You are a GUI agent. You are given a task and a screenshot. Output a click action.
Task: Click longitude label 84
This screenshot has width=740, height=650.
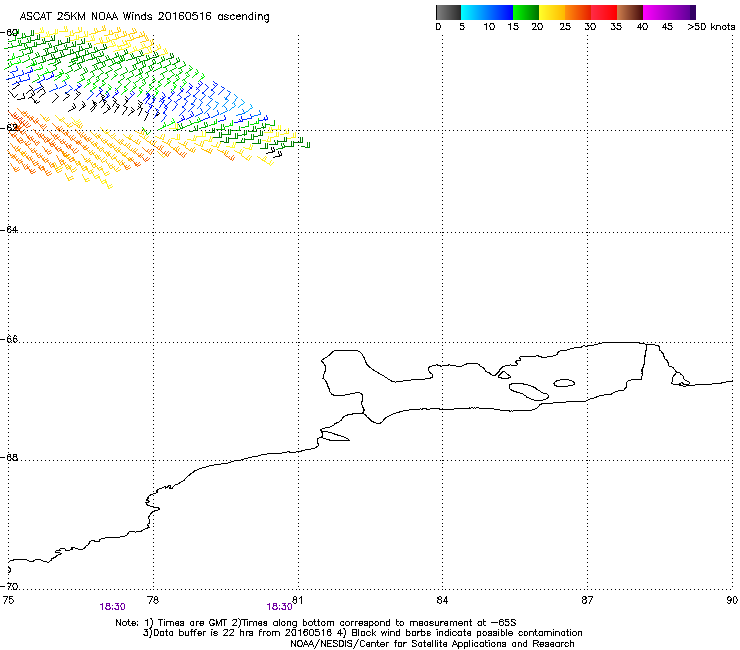(442, 600)
